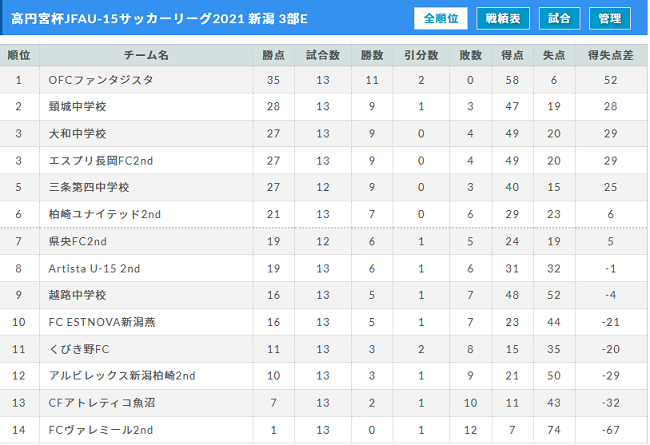Select the CFアトレティコ魚沼 team
This screenshot has width=650, height=445.
coord(102,402)
